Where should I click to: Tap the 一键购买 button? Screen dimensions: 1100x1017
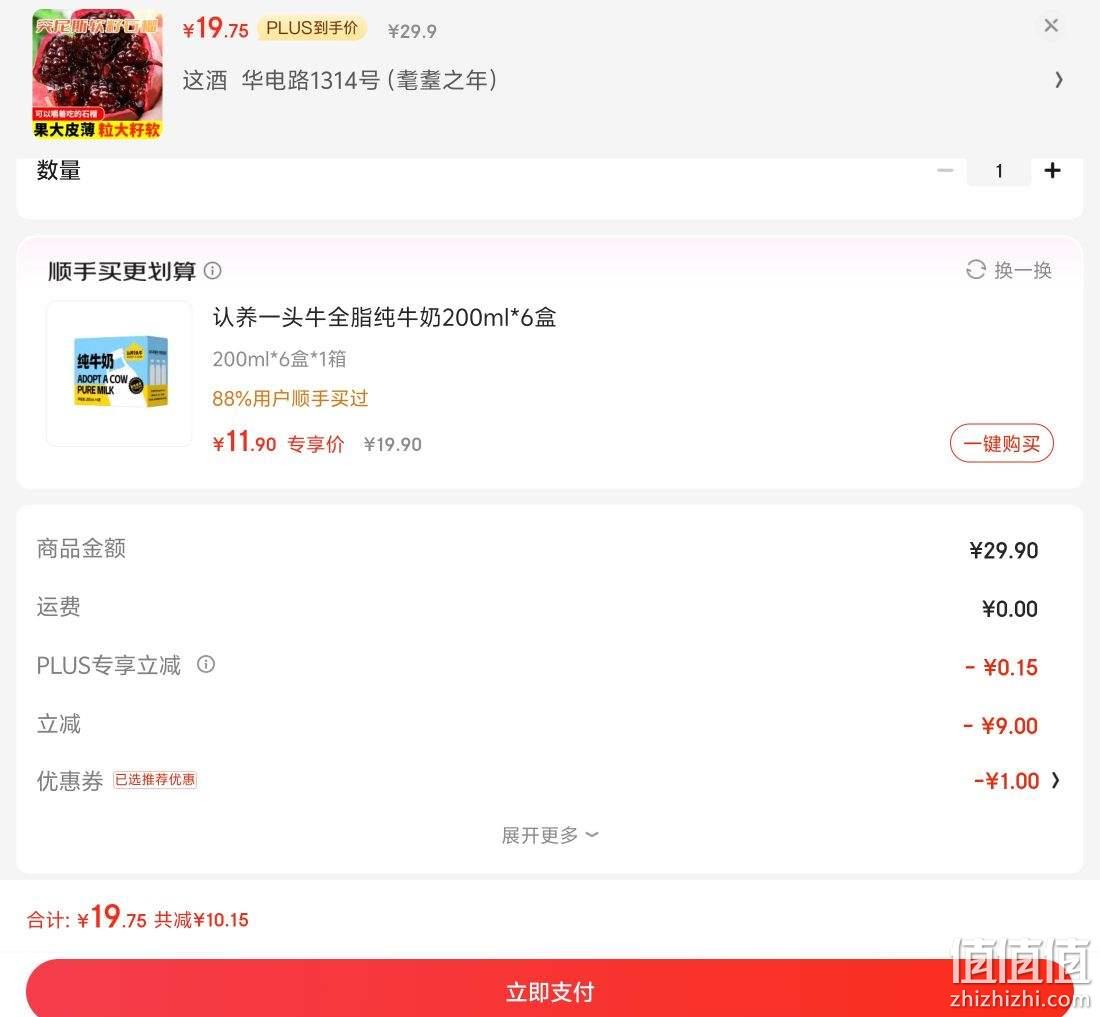pos(1002,443)
